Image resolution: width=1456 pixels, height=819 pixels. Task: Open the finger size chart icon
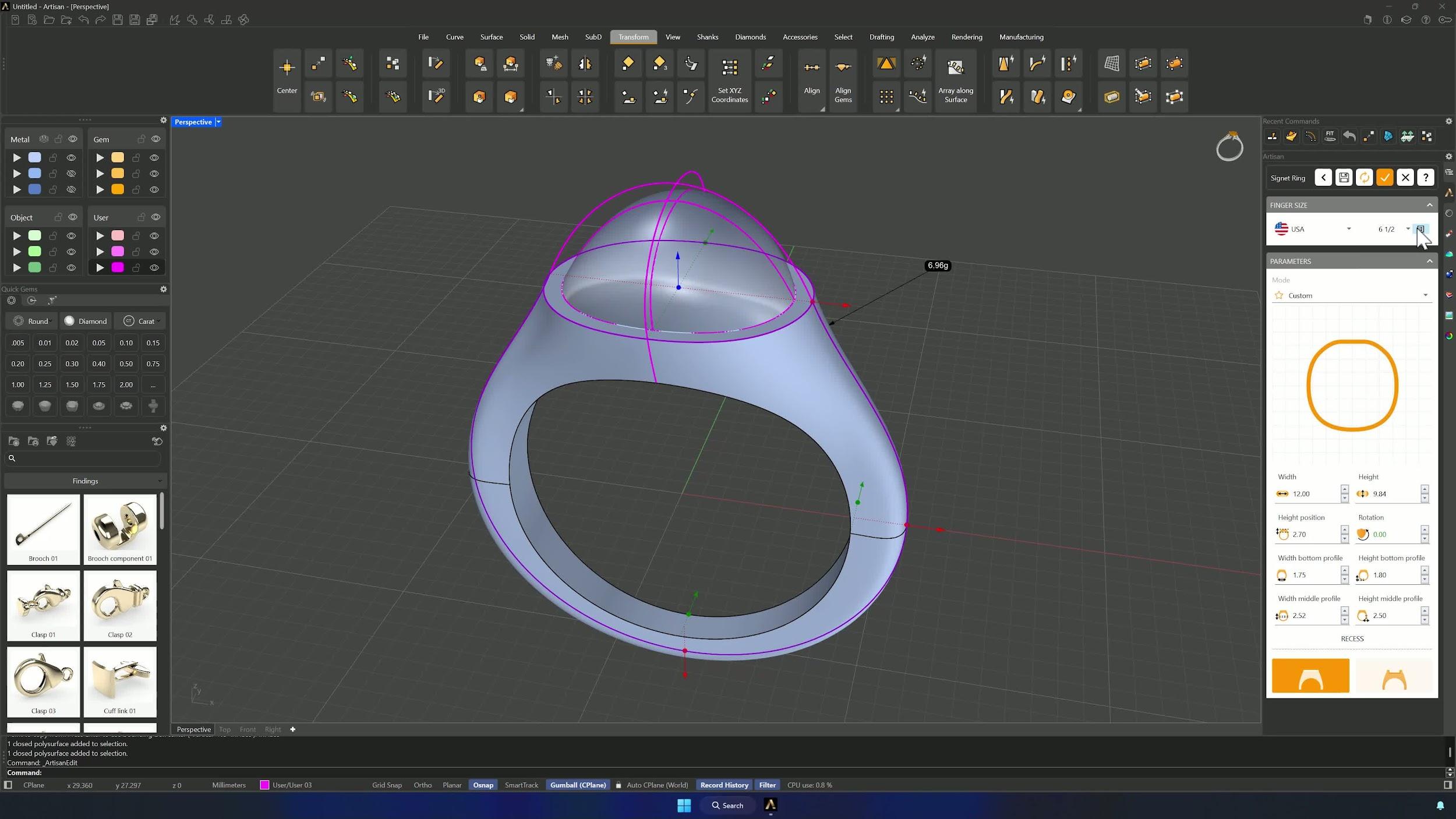pos(1420,229)
